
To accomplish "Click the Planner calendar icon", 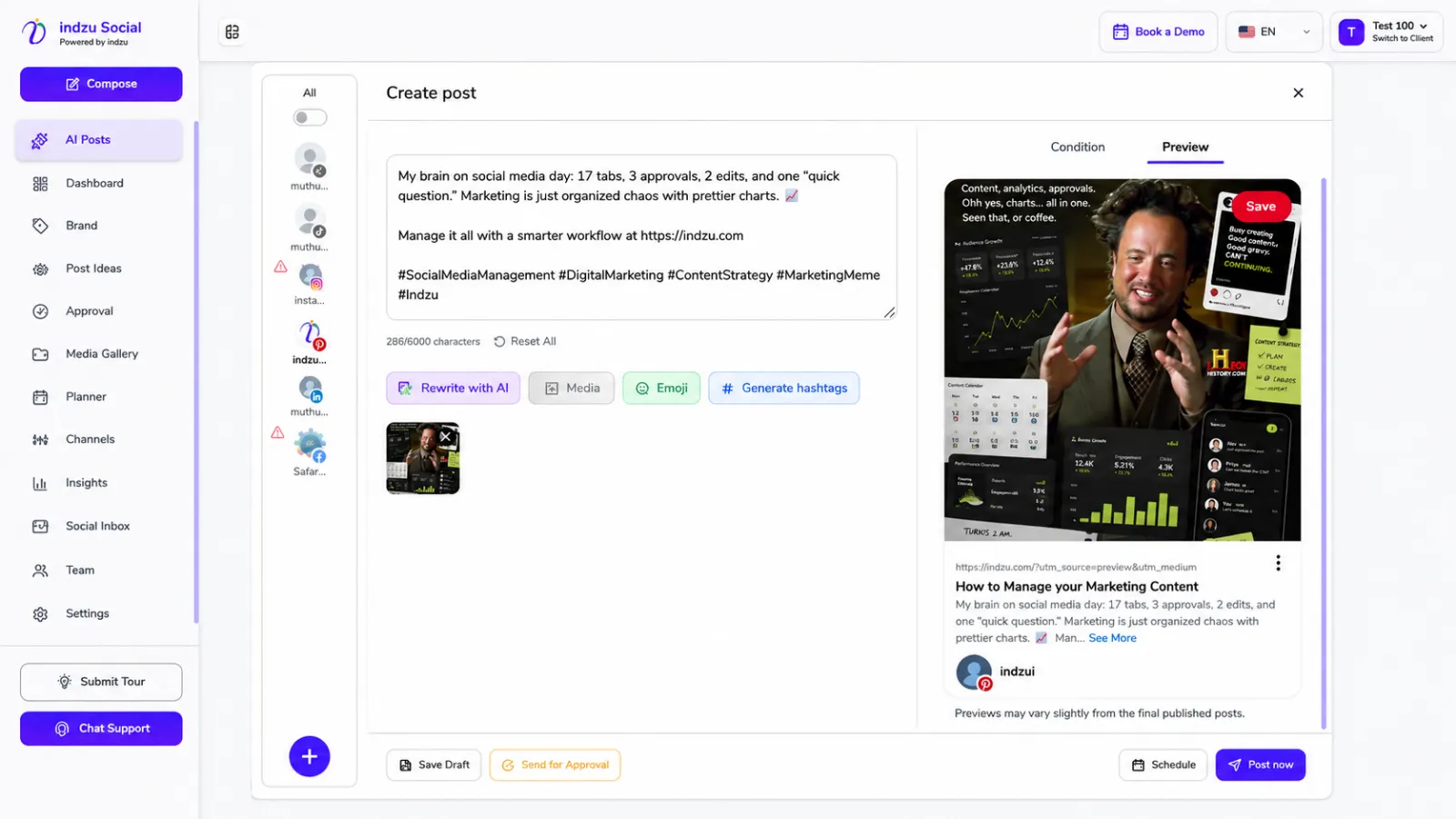I will coord(40,397).
